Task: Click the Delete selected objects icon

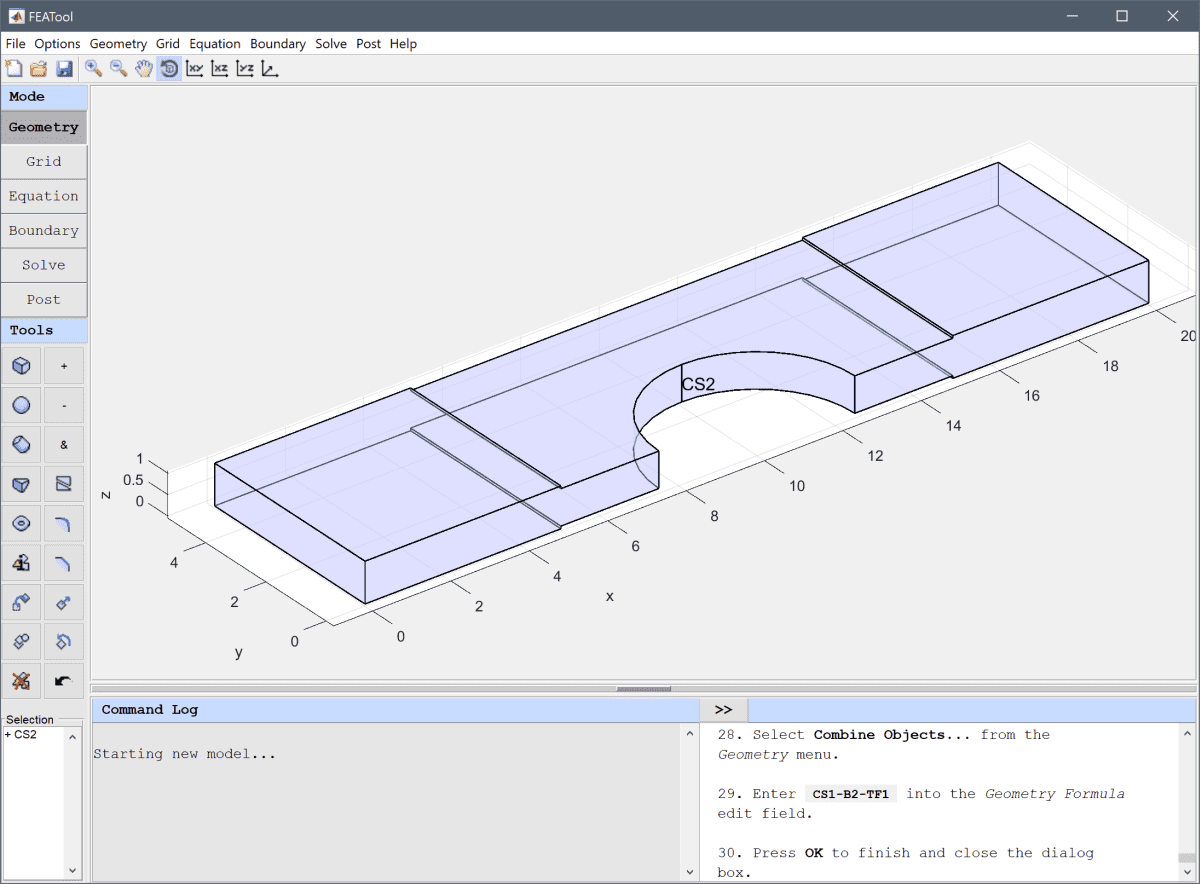Action: coord(21,681)
